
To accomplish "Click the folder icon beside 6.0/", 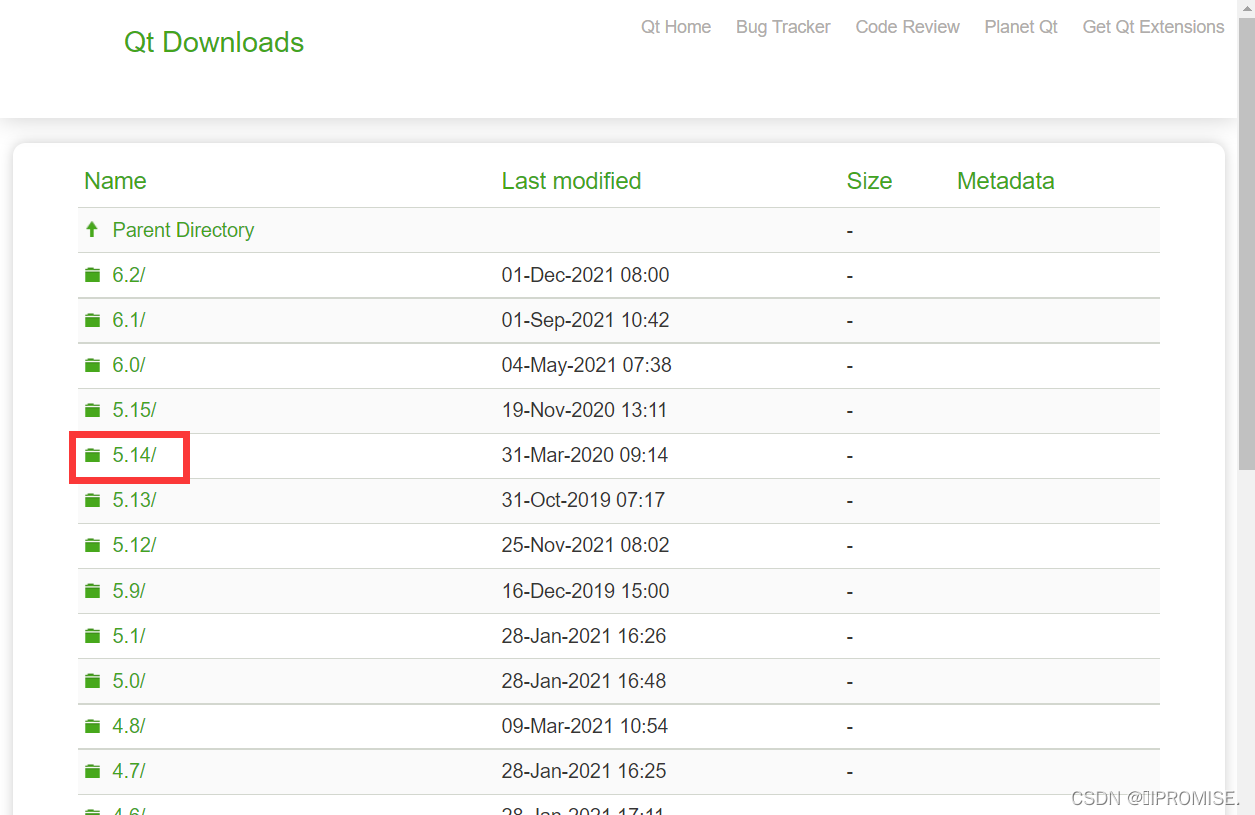I will pyautogui.click(x=92, y=365).
